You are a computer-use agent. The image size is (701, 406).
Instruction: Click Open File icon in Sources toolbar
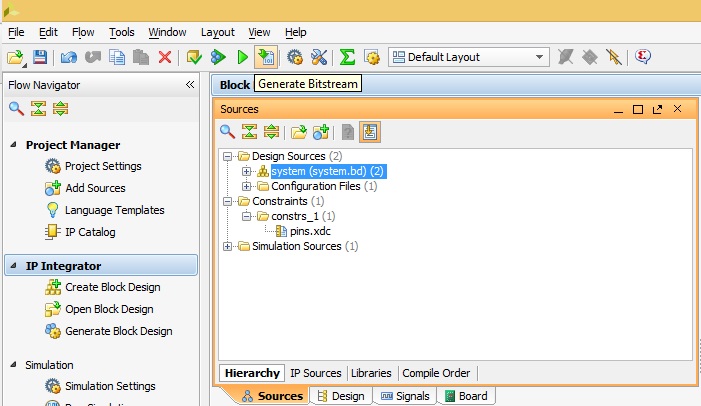[x=299, y=132]
